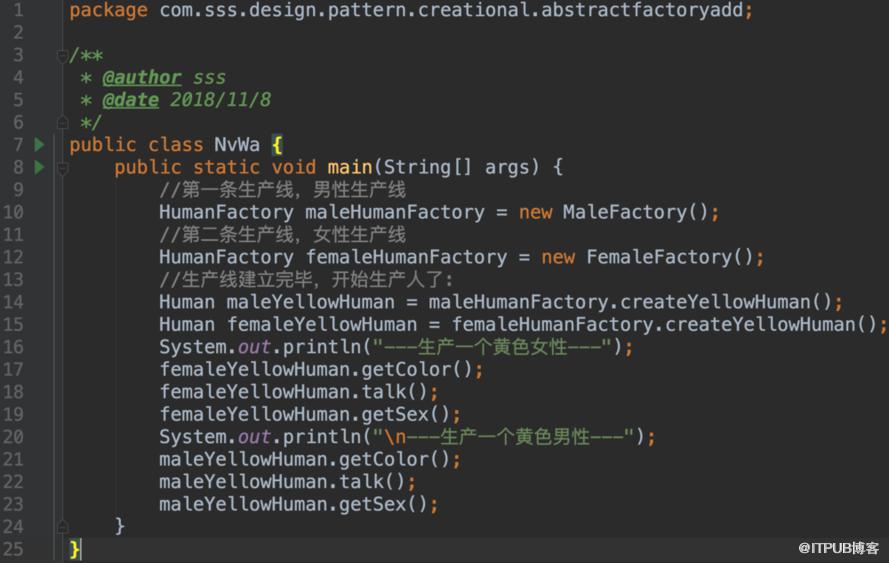
Task: Click the string "\n---生产一个黄色男性---"
Action: (503, 437)
